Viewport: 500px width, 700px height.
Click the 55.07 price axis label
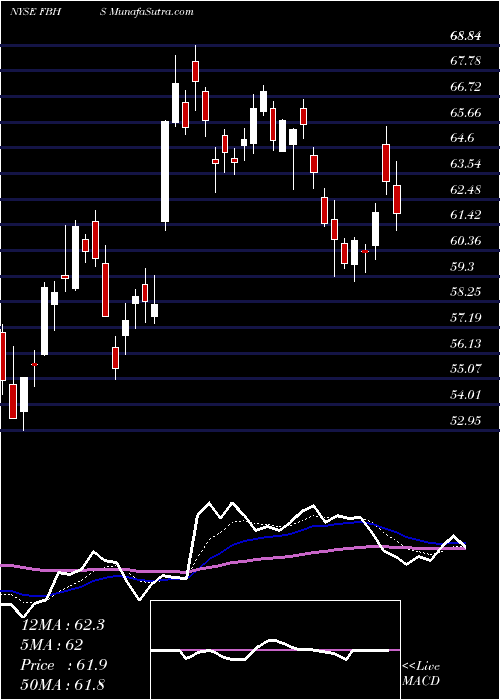pos(466,369)
